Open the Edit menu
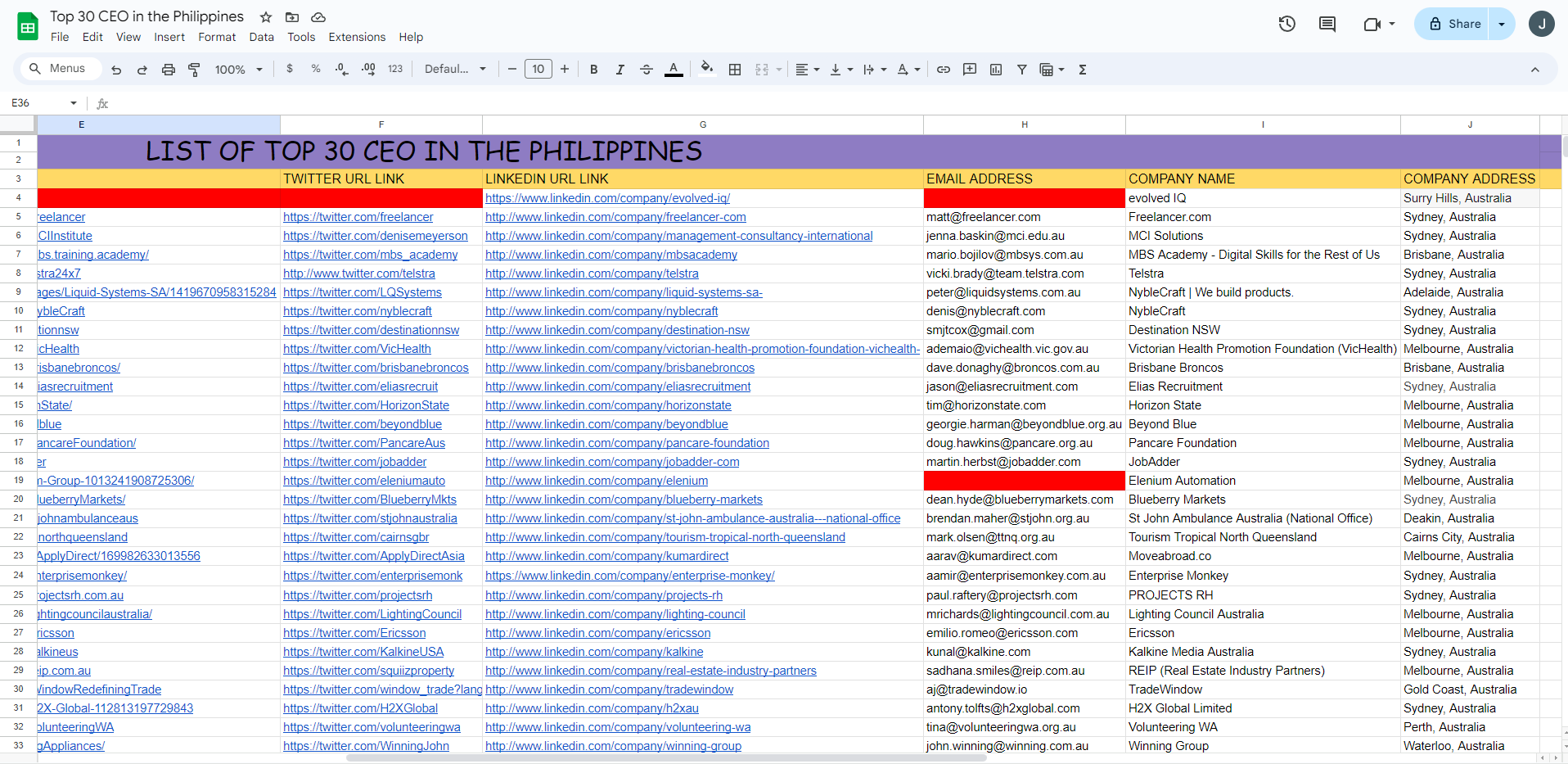Image resolution: width=1568 pixels, height=764 pixels. pos(92,37)
